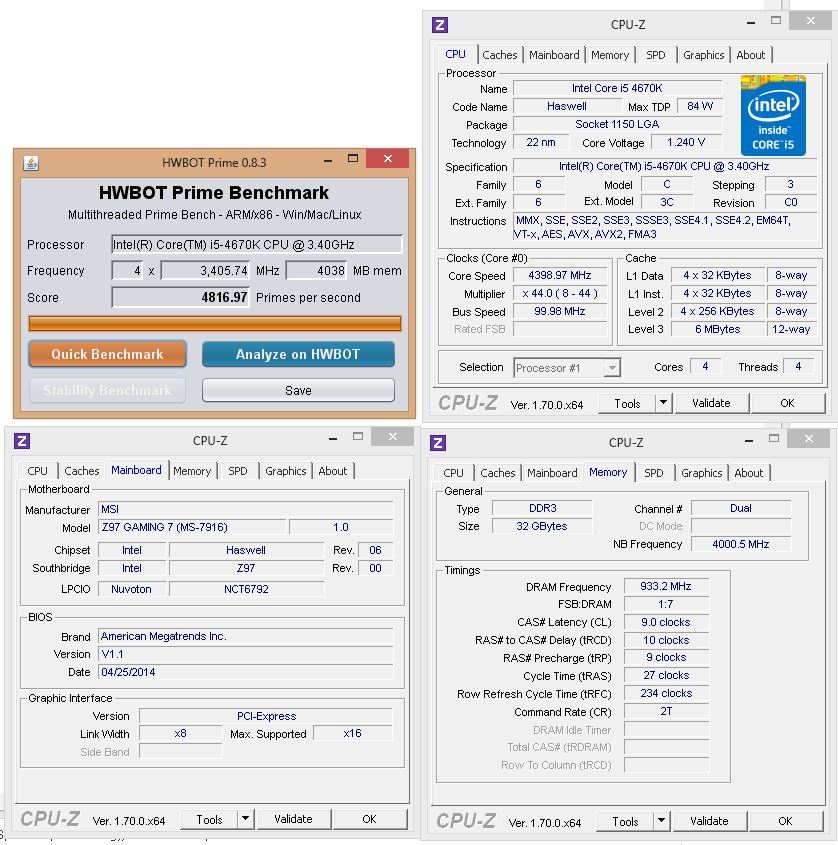Image resolution: width=838 pixels, height=845 pixels.
Task: Click OK in CPU window
Action: (787, 403)
